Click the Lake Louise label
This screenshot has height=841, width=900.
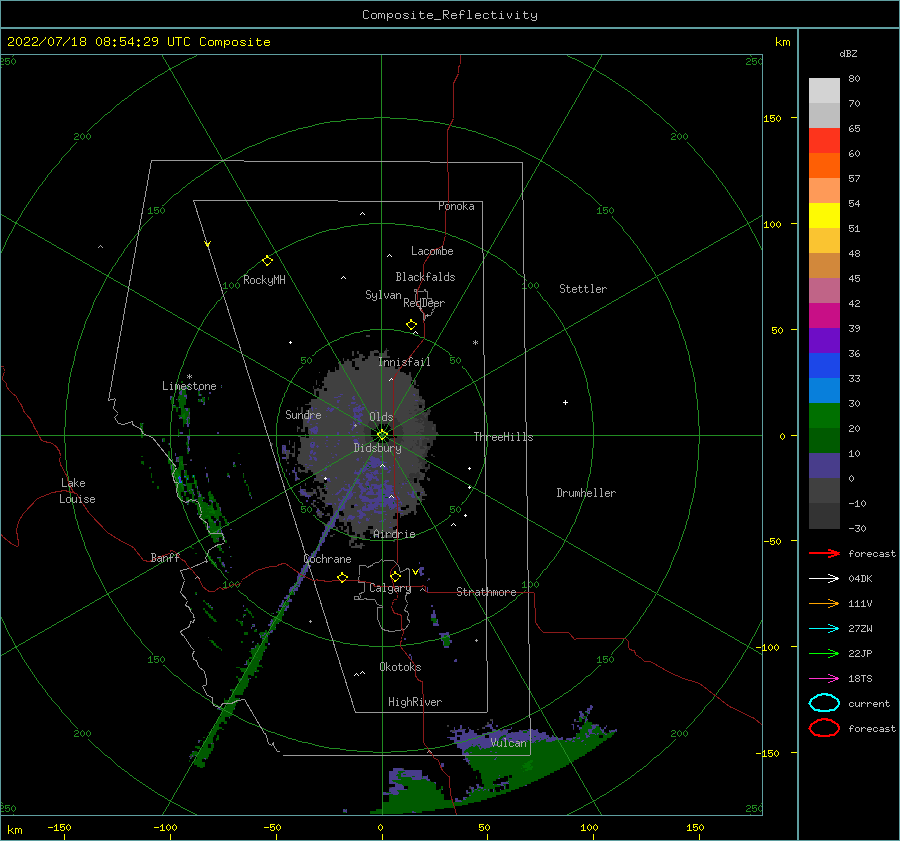77,491
